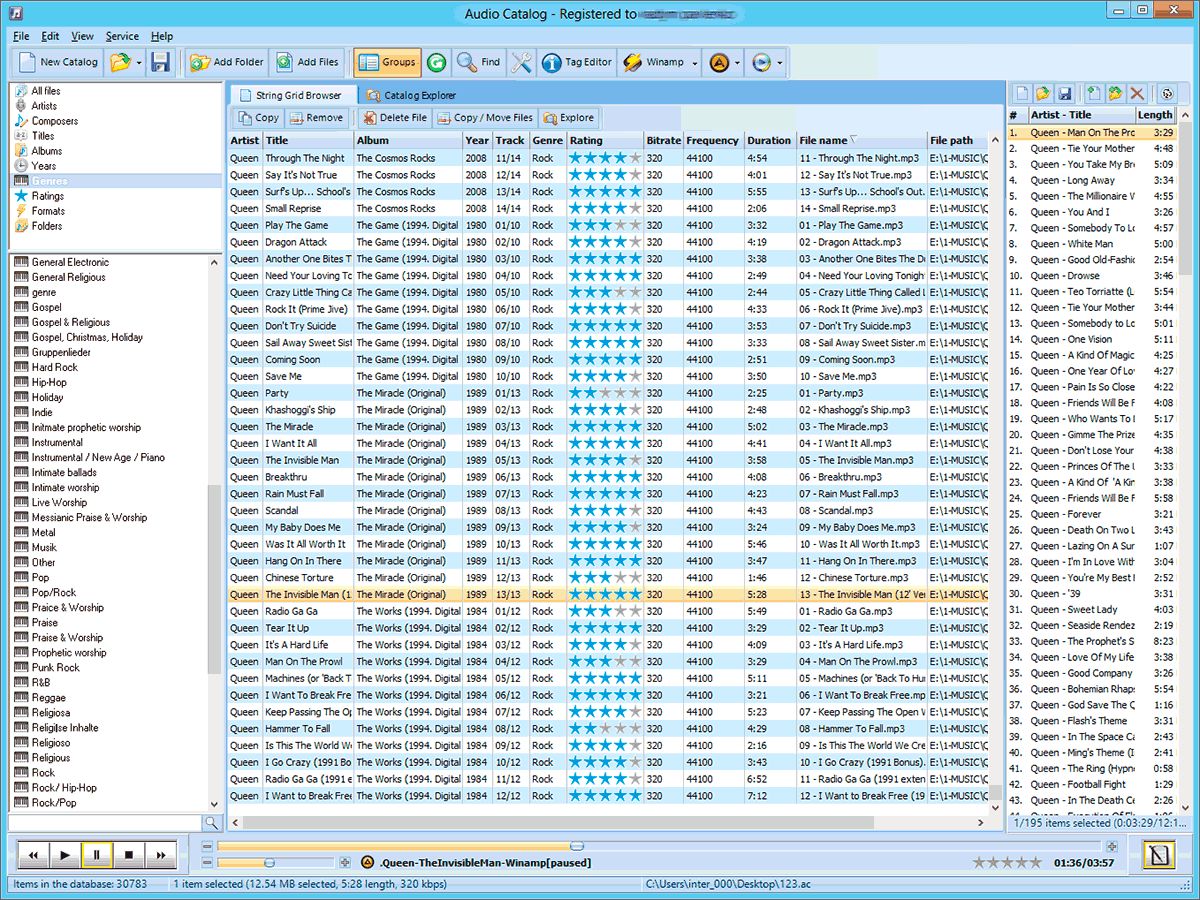1200x900 pixels.
Task: Open the Help menu
Action: pyautogui.click(x=161, y=36)
